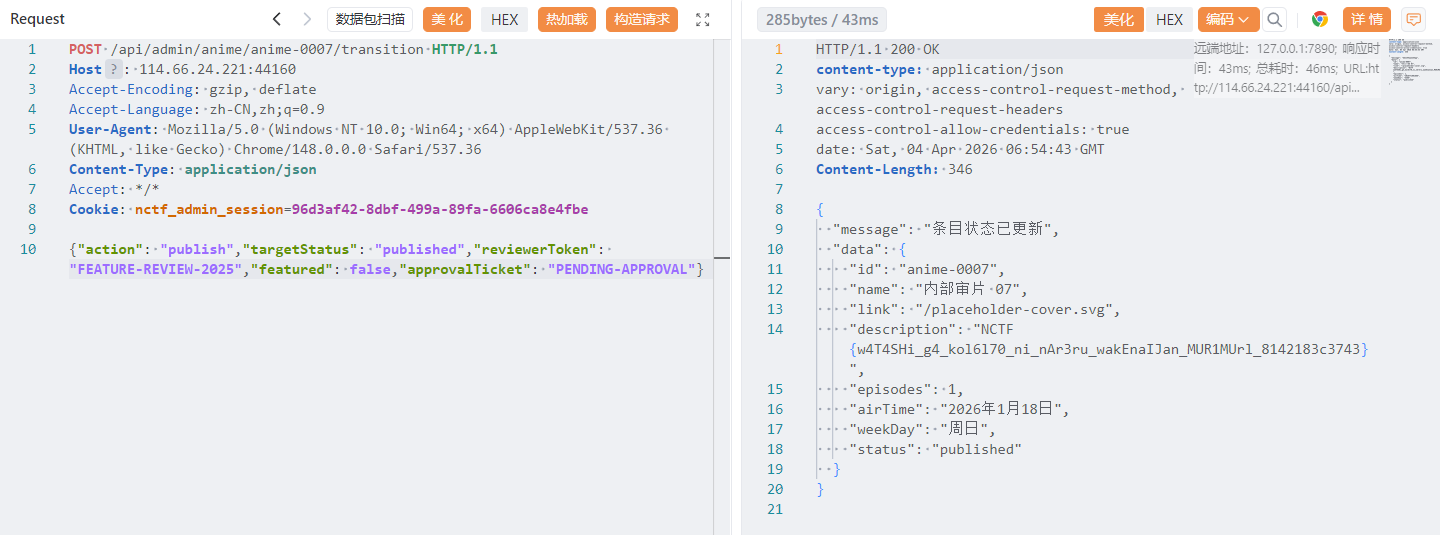Click the "FEATURE-REVIEW-2025" token value

156,269
